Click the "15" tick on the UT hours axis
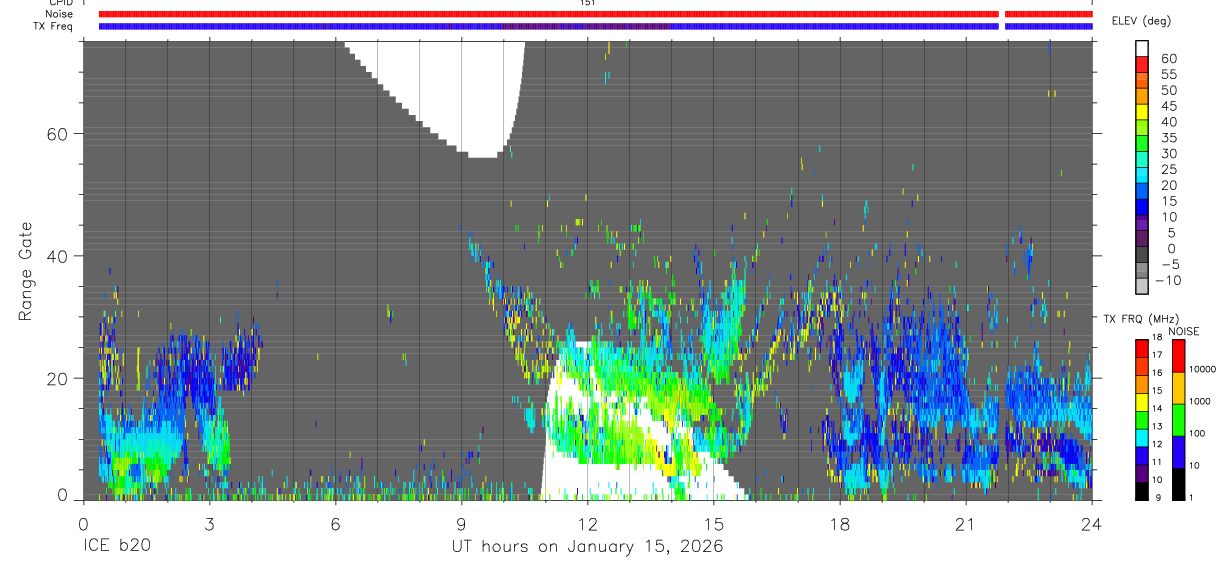 pos(714,524)
